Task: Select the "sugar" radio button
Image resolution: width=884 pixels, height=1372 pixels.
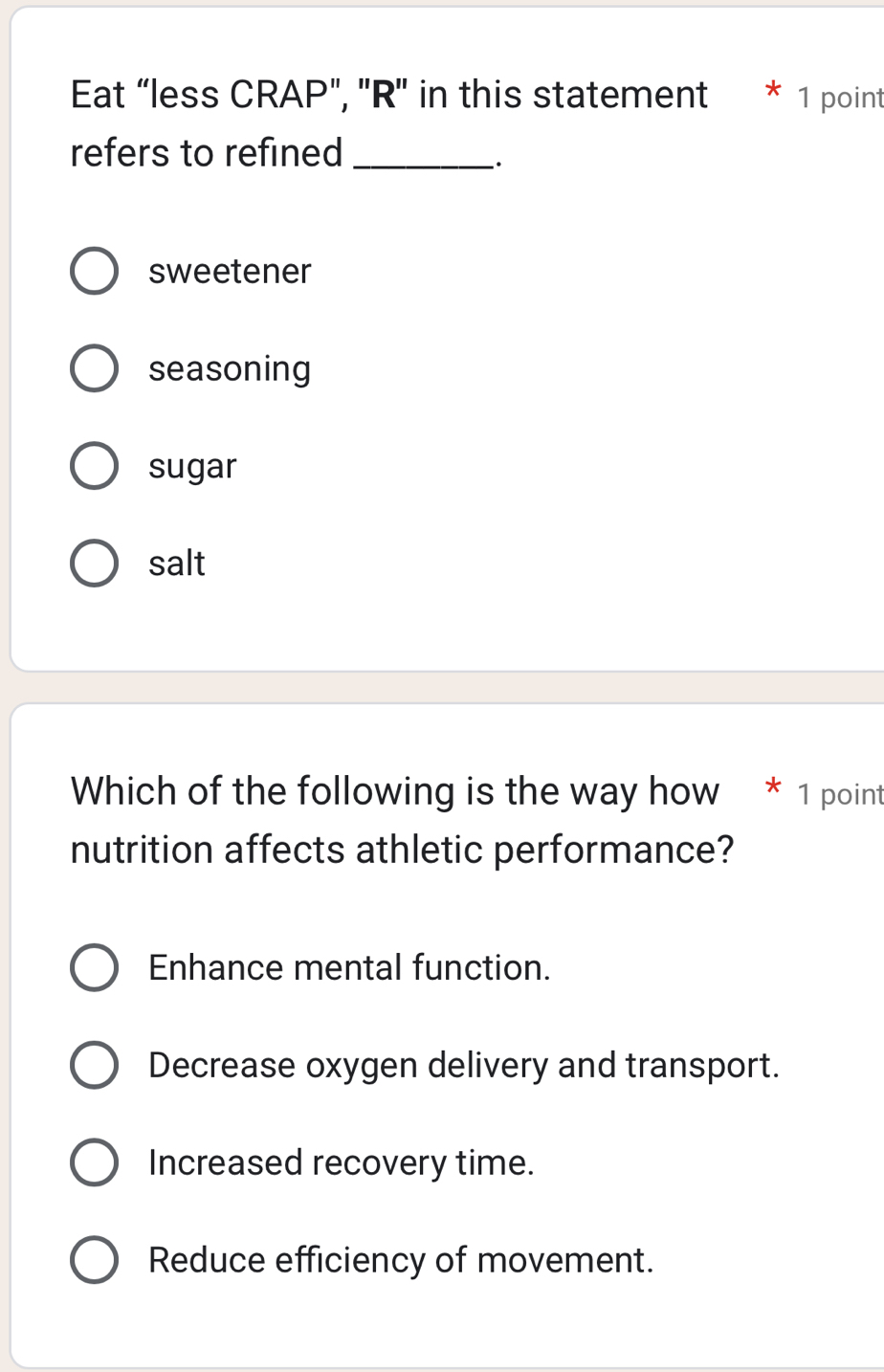Action: click(93, 465)
